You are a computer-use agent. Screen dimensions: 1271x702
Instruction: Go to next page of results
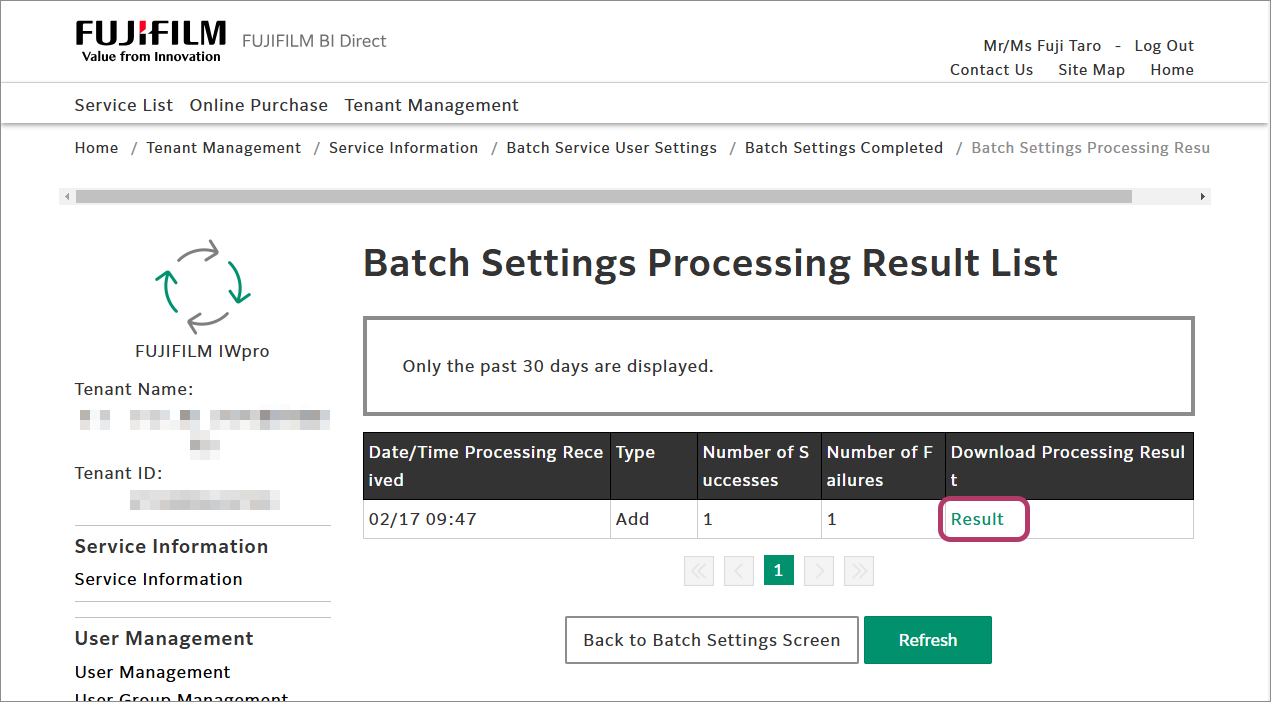819,571
